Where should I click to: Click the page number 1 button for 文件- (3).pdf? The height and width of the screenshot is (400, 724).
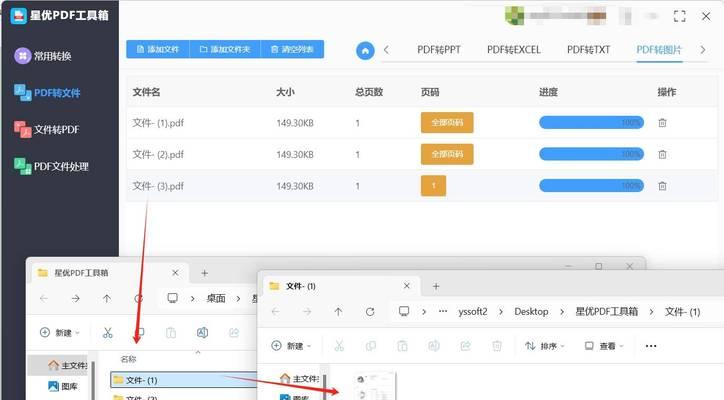433,186
